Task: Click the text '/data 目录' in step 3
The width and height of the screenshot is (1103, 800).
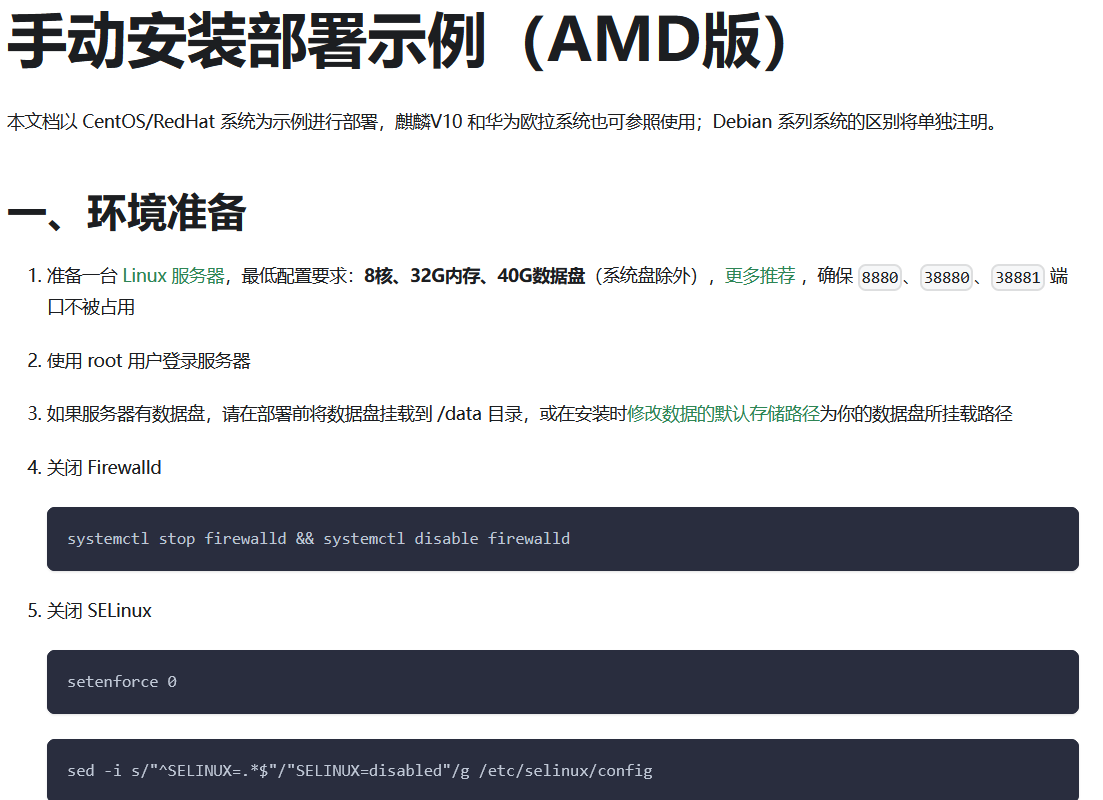Action: [x=480, y=414]
